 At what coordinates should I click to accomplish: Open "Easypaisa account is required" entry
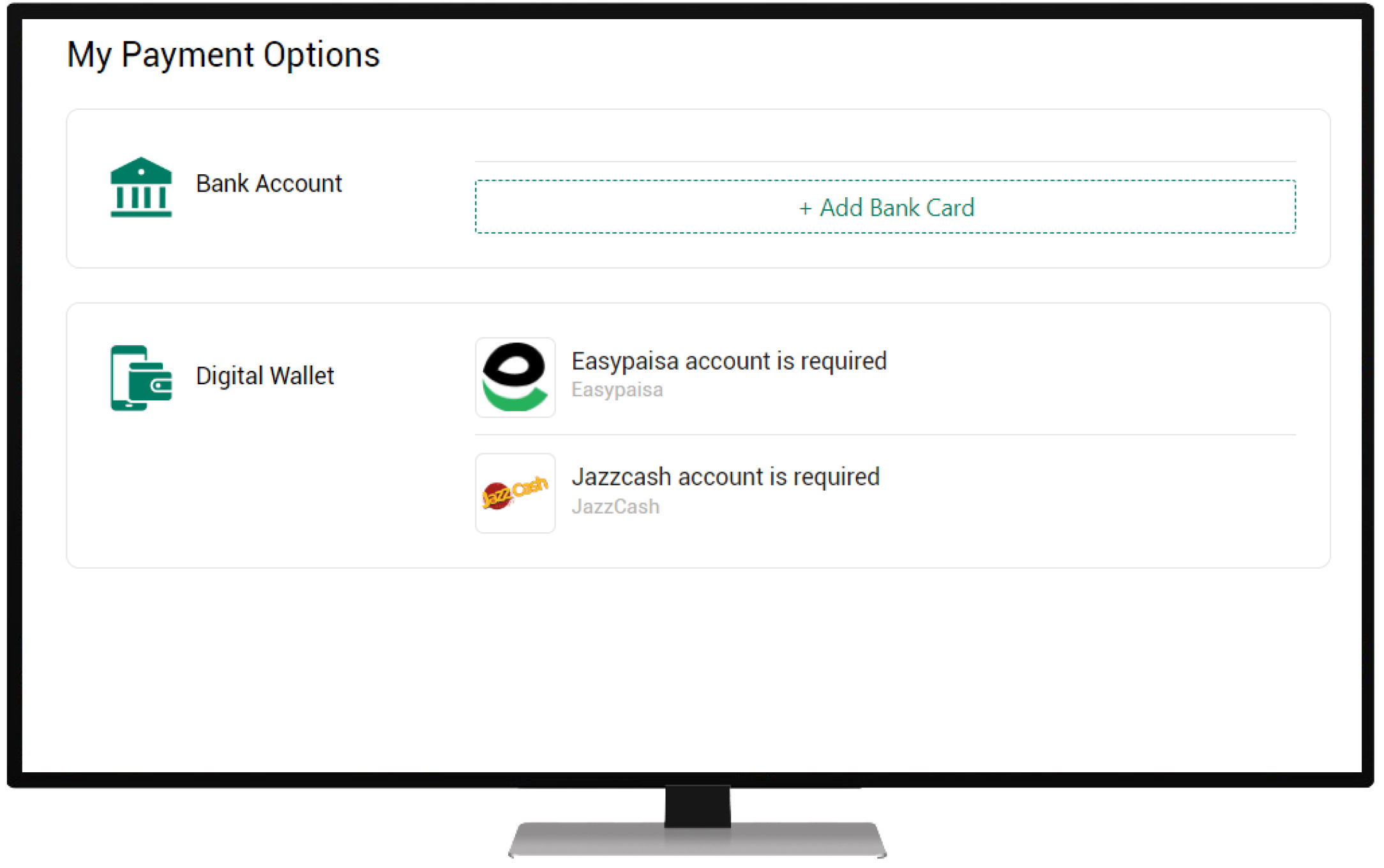click(728, 361)
